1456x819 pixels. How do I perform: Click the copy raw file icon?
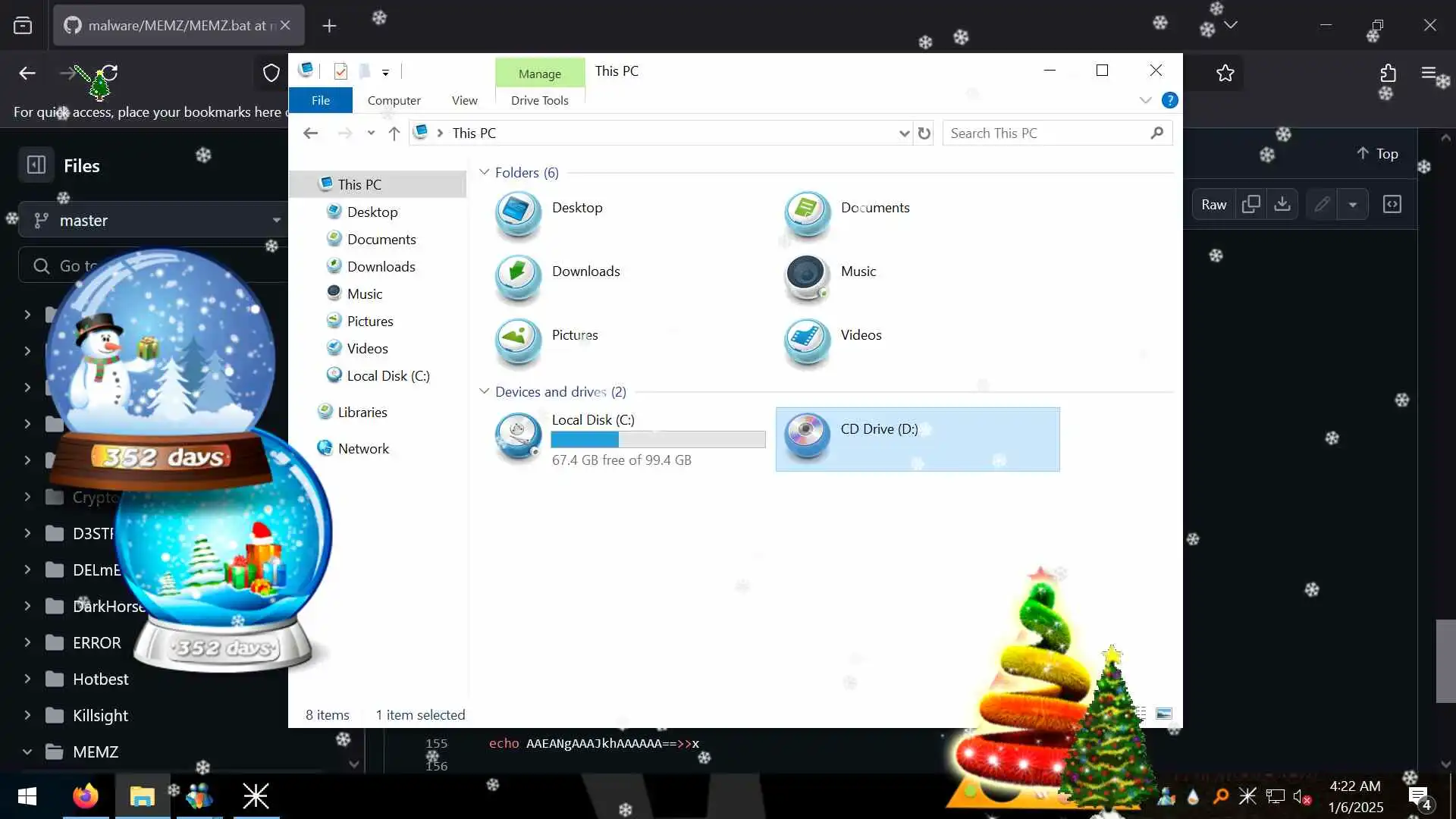point(1250,204)
